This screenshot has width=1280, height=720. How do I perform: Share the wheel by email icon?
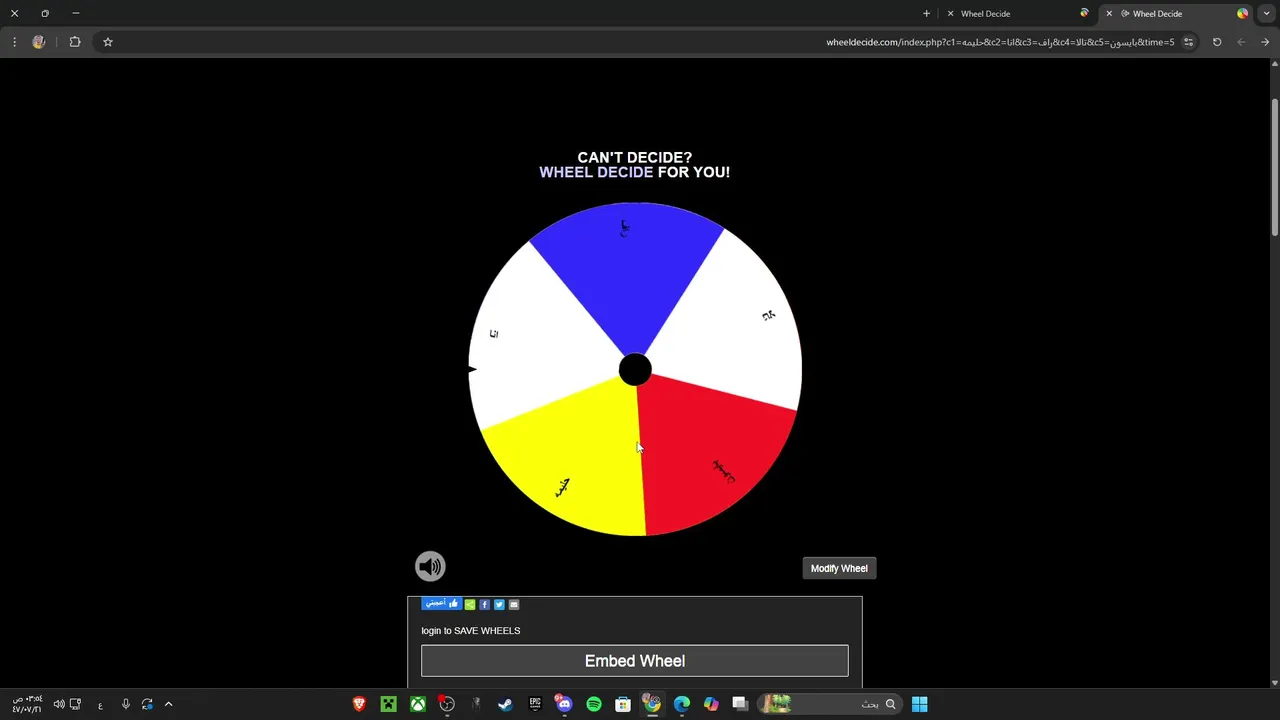[514, 604]
